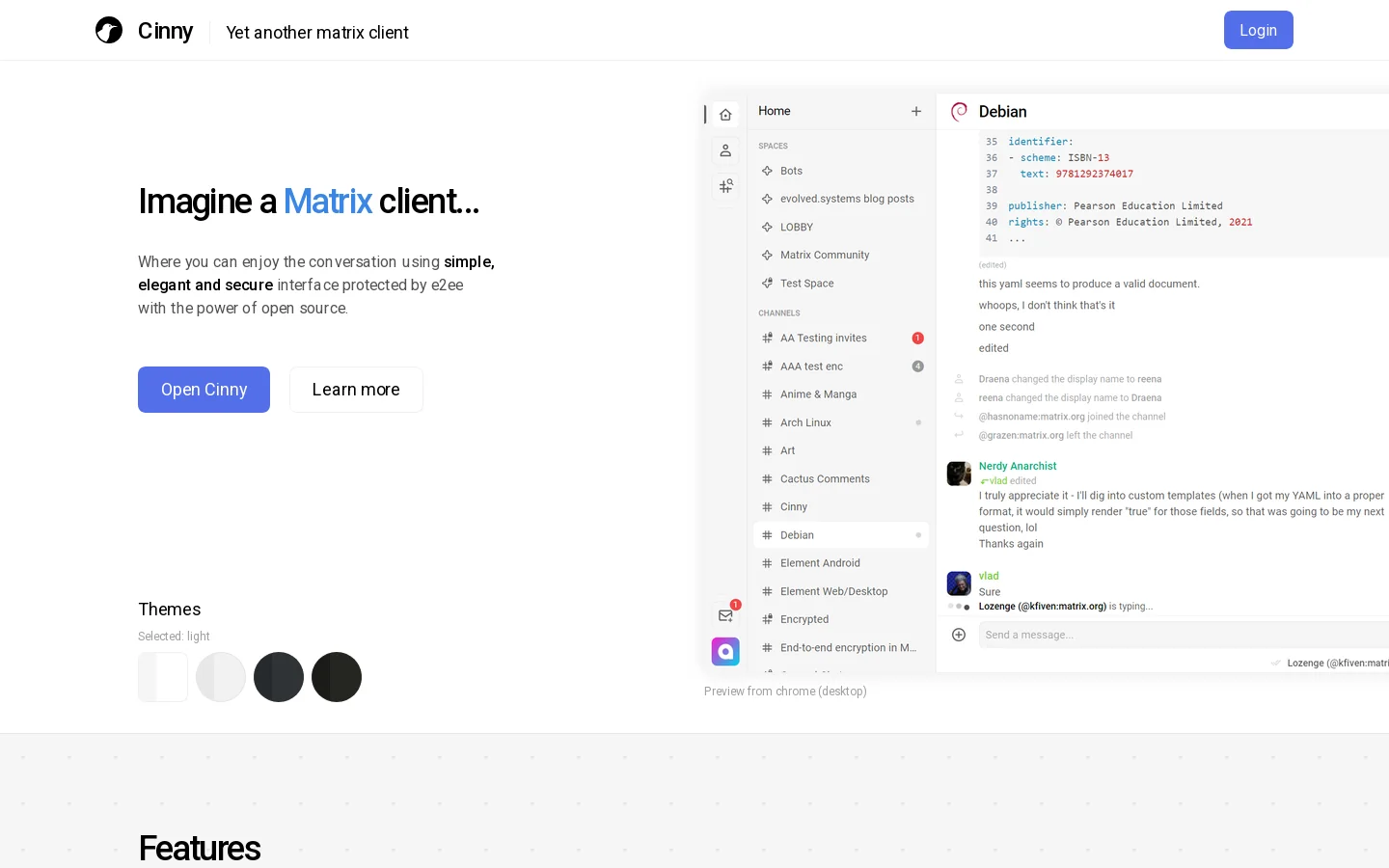
Task: Click the Debian swirl logo in room header
Action: (x=959, y=112)
